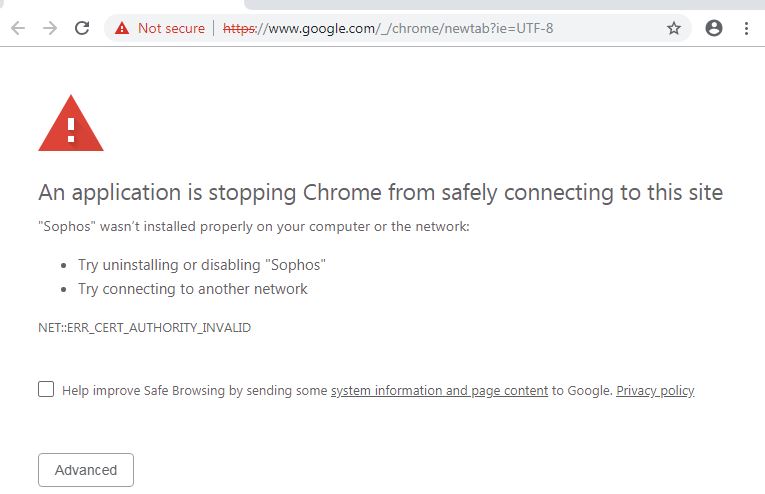Click "Try uninstalling or disabling Sophos" bullet
Screen dimensions: 765x494
coord(202,265)
